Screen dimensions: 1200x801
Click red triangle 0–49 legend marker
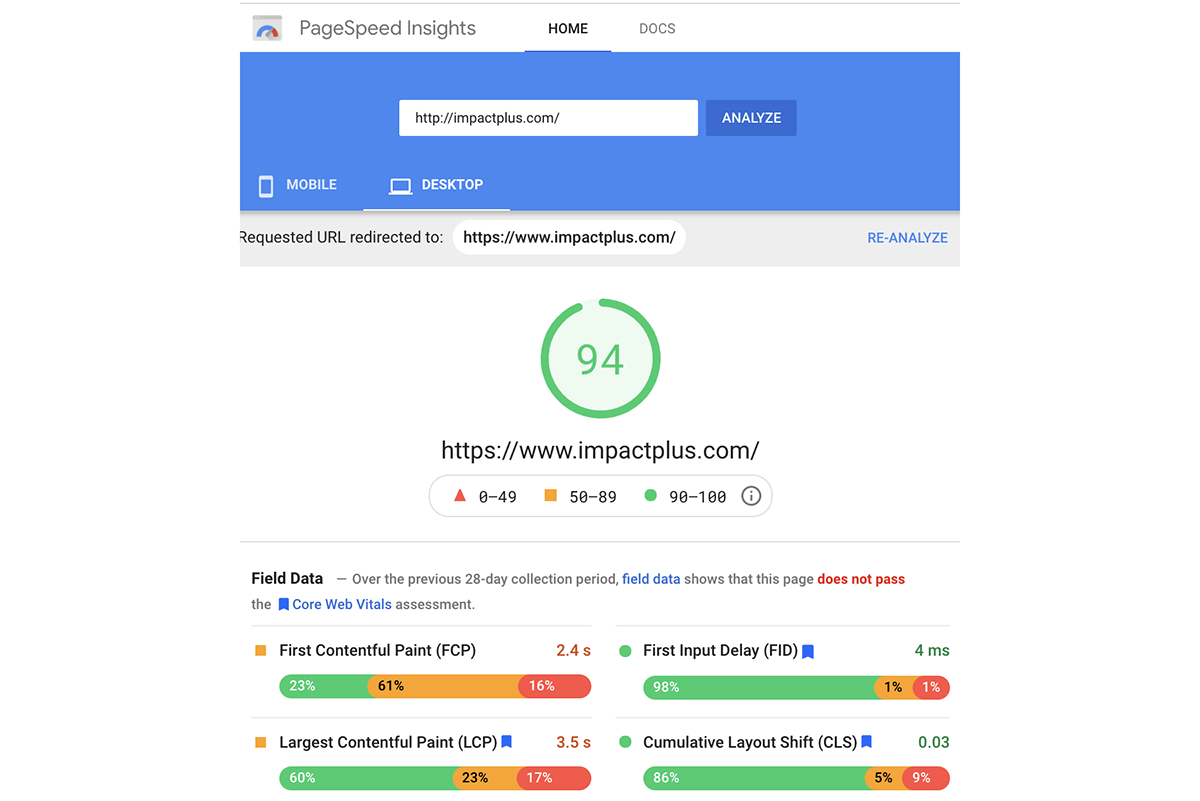tap(460, 495)
